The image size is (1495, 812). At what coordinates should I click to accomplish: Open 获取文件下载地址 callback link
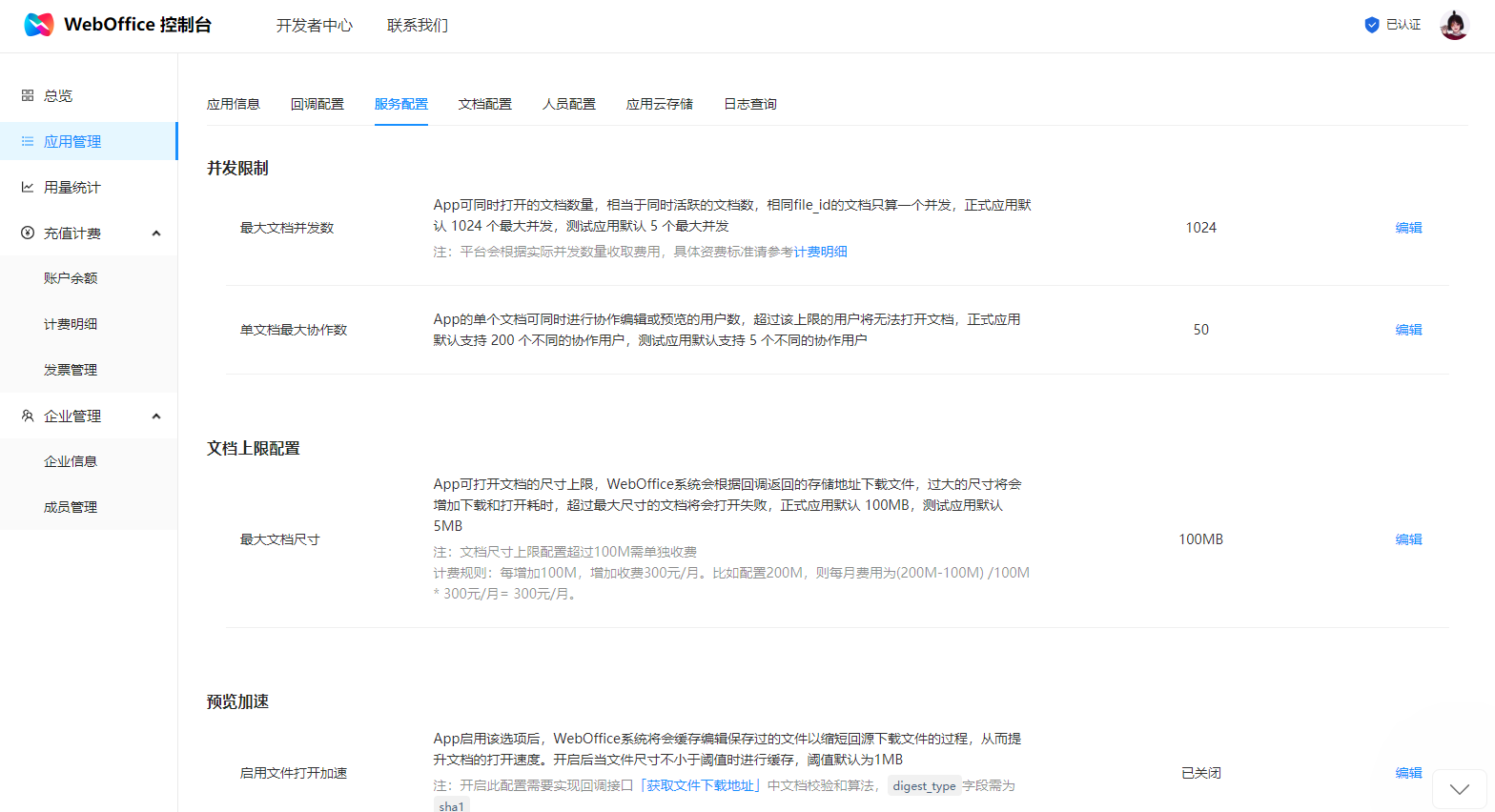[x=701, y=785]
